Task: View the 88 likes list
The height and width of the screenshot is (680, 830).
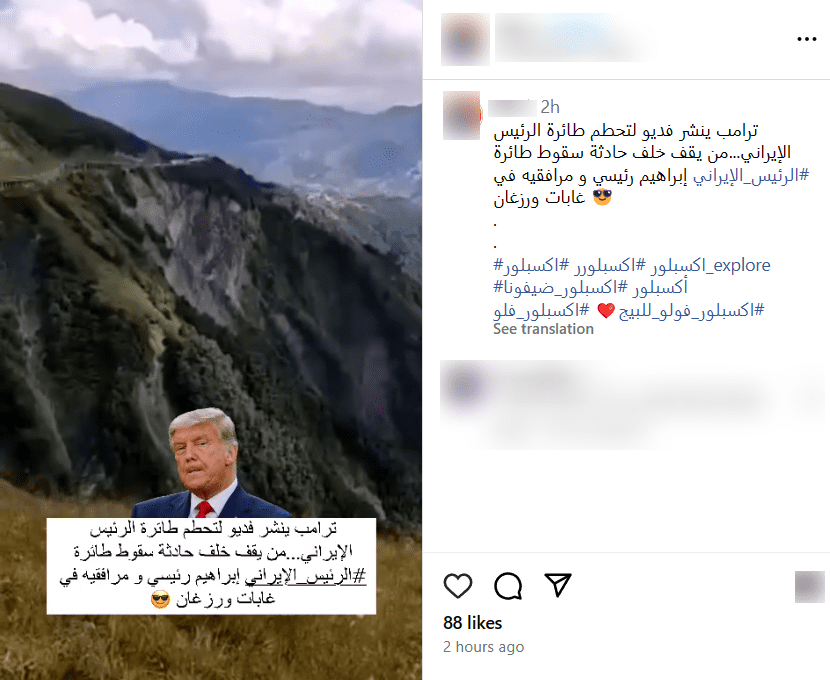Action: pyautogui.click(x=472, y=623)
